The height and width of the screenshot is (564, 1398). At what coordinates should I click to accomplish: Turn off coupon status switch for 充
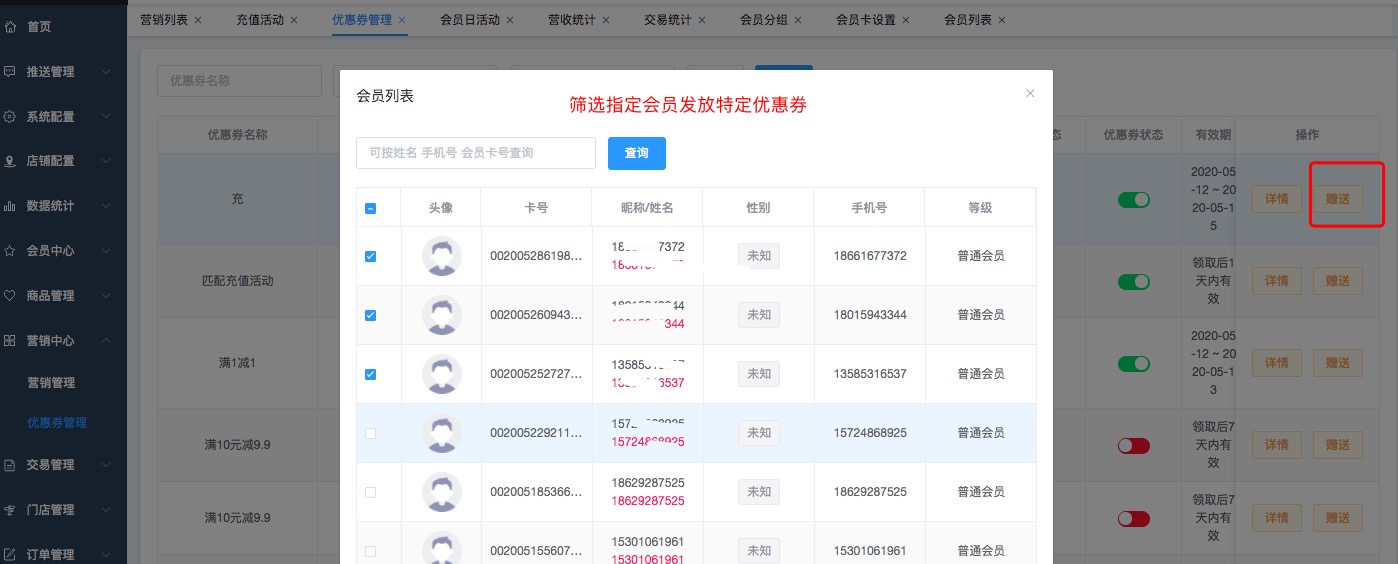tap(1134, 200)
